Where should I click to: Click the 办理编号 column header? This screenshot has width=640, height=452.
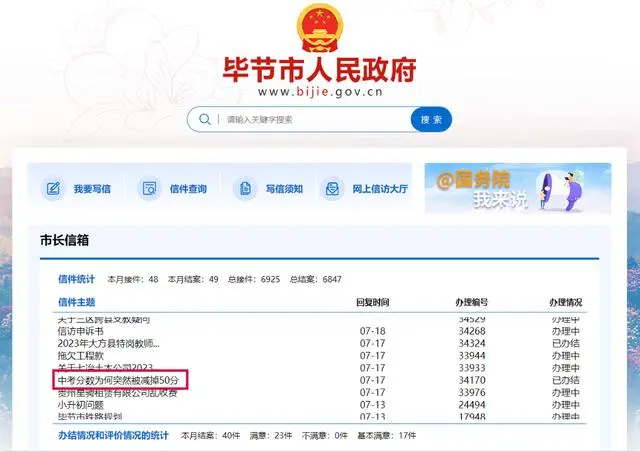[x=472, y=303]
